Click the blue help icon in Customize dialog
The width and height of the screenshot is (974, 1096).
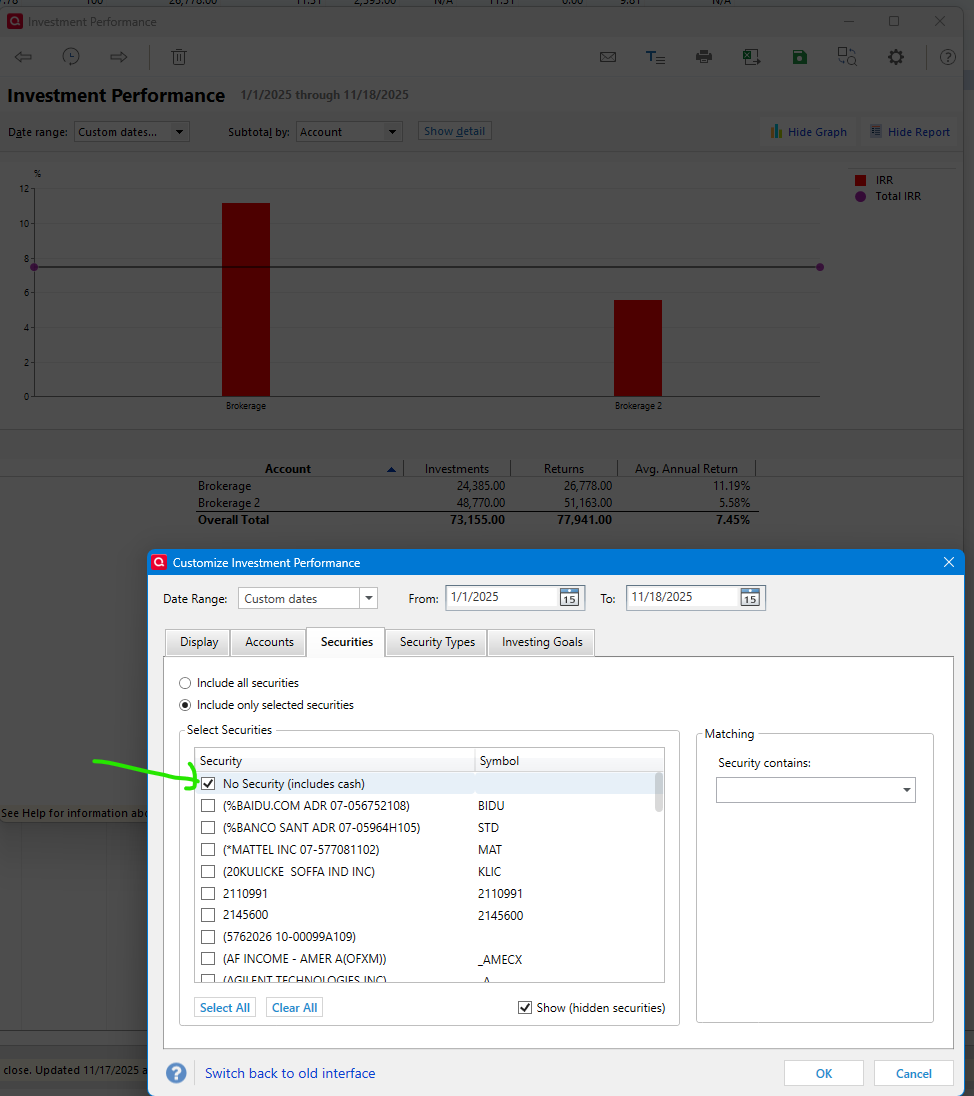point(176,1073)
